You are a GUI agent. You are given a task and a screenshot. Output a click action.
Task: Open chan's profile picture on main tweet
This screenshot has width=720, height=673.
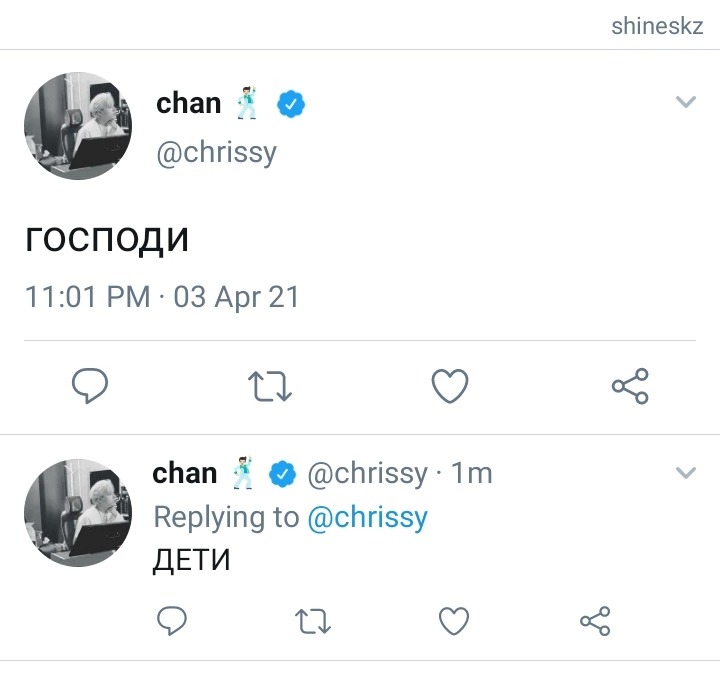point(78,126)
